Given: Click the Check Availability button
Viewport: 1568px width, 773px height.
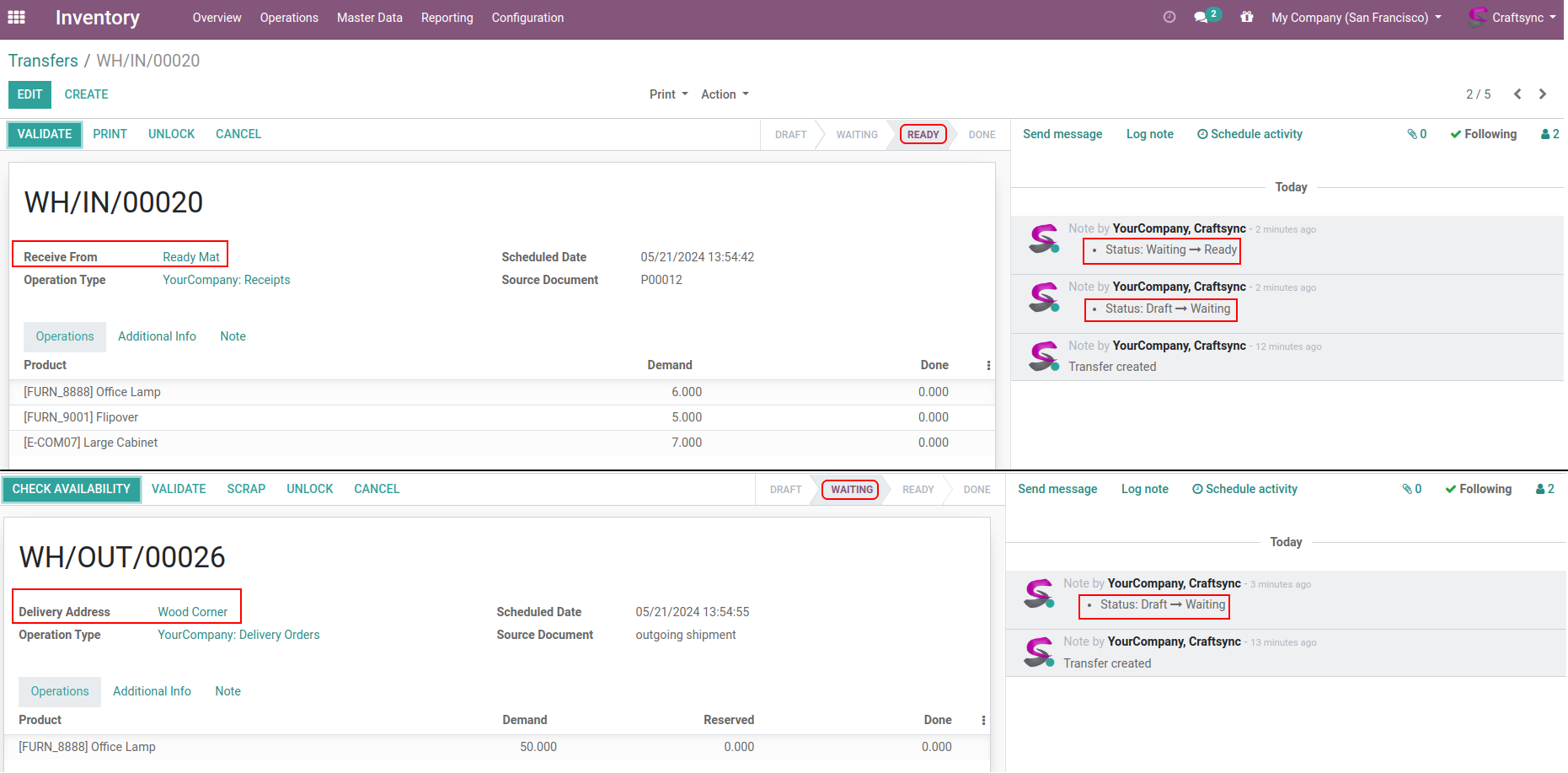Looking at the screenshot, I should pyautogui.click(x=72, y=489).
